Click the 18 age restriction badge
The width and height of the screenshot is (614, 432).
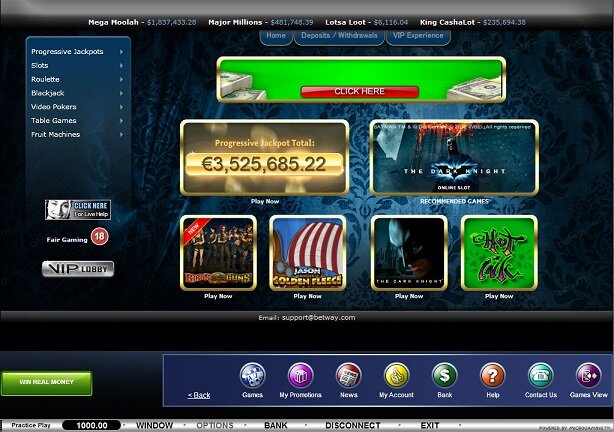click(x=99, y=237)
